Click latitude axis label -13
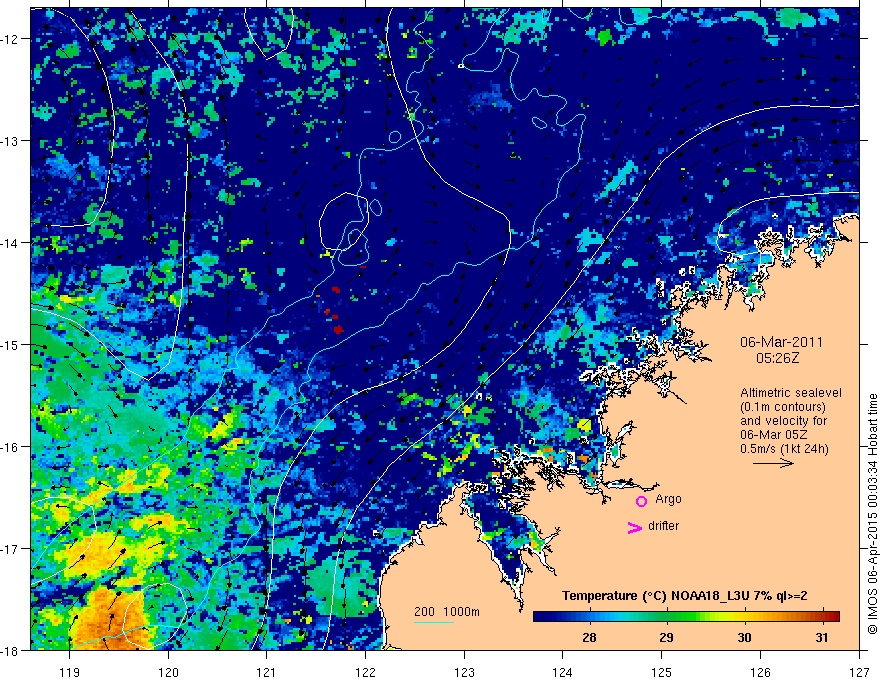 pos(11,141)
